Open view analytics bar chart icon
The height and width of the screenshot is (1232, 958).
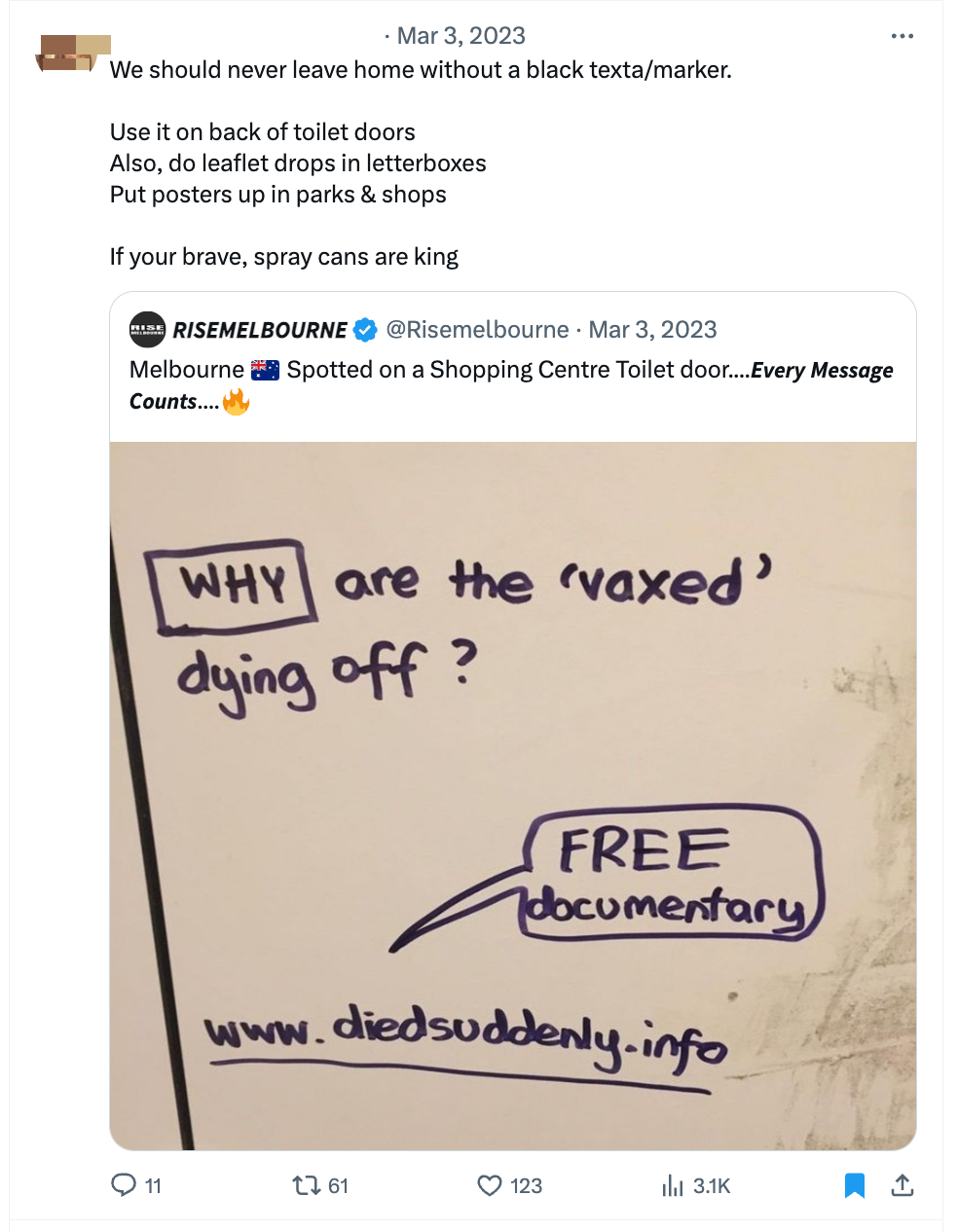point(673,1184)
